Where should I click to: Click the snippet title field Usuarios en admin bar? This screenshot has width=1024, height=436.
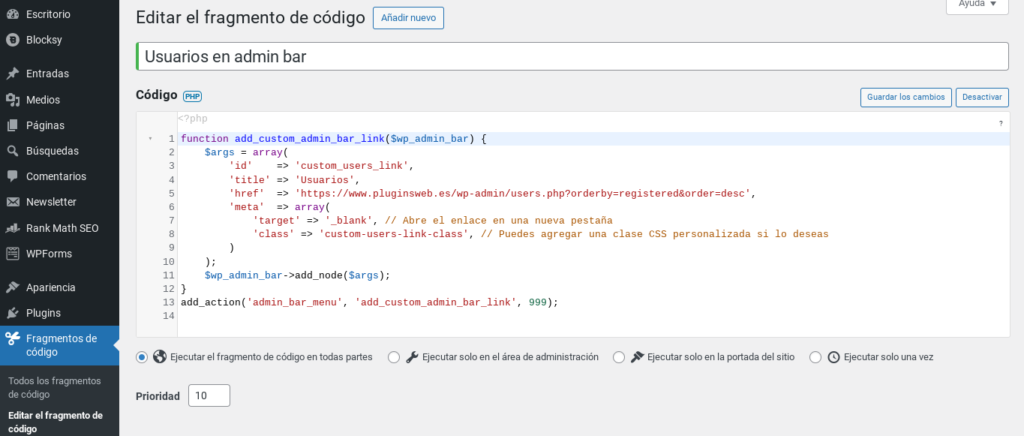point(571,57)
